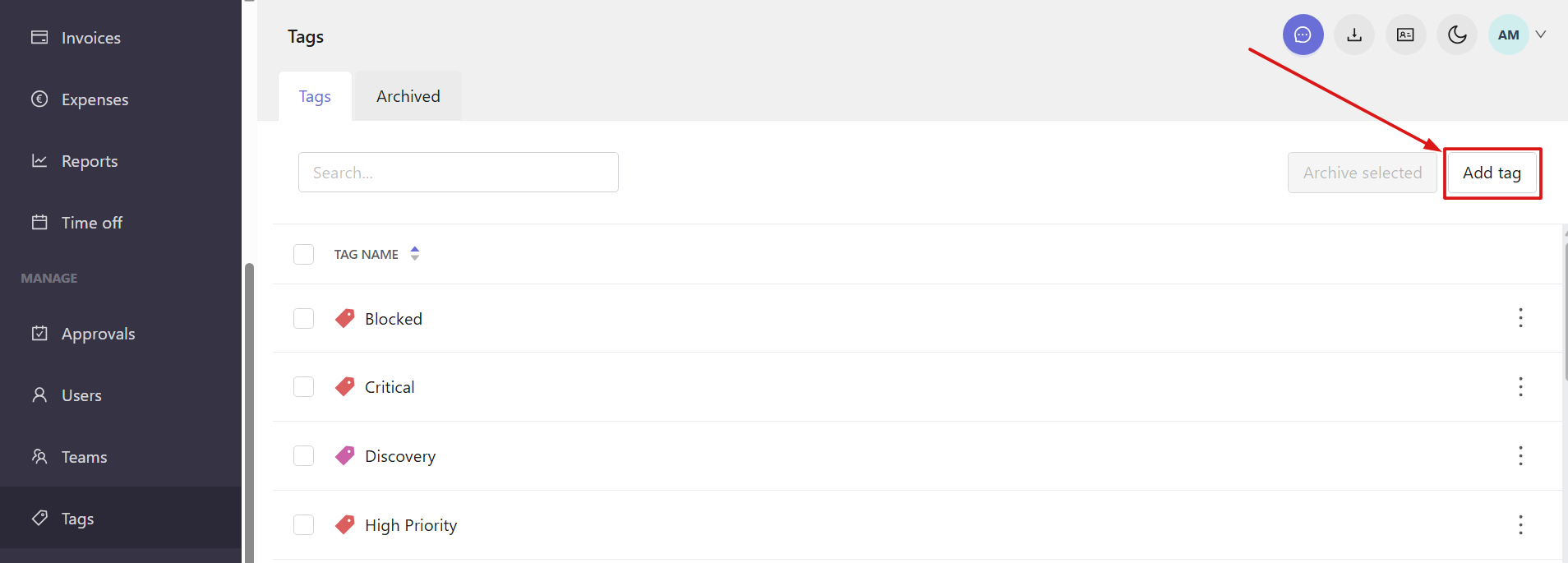Screen dimensions: 1568x563
Task: Sort by TAG NAME column arrows
Action: (415, 253)
